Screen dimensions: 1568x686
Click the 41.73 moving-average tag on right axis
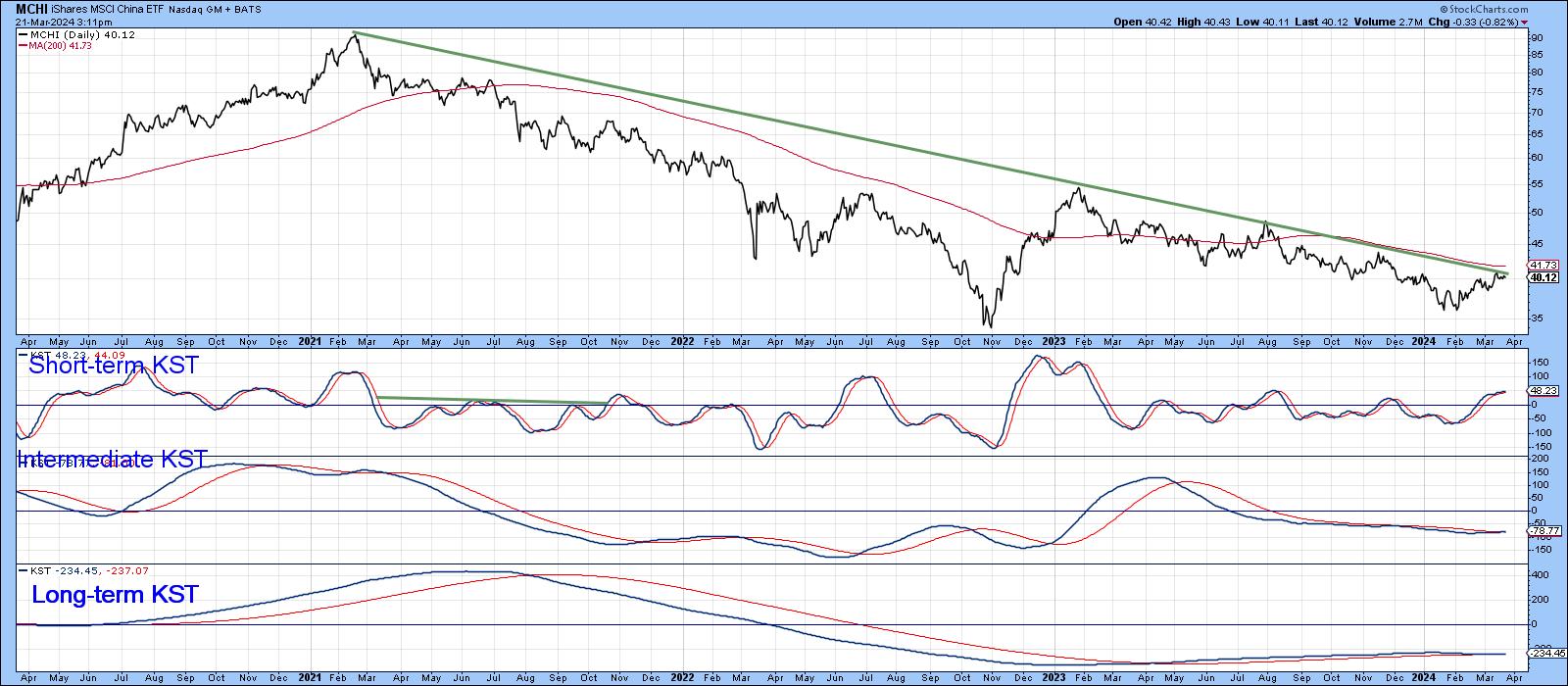tap(1543, 266)
